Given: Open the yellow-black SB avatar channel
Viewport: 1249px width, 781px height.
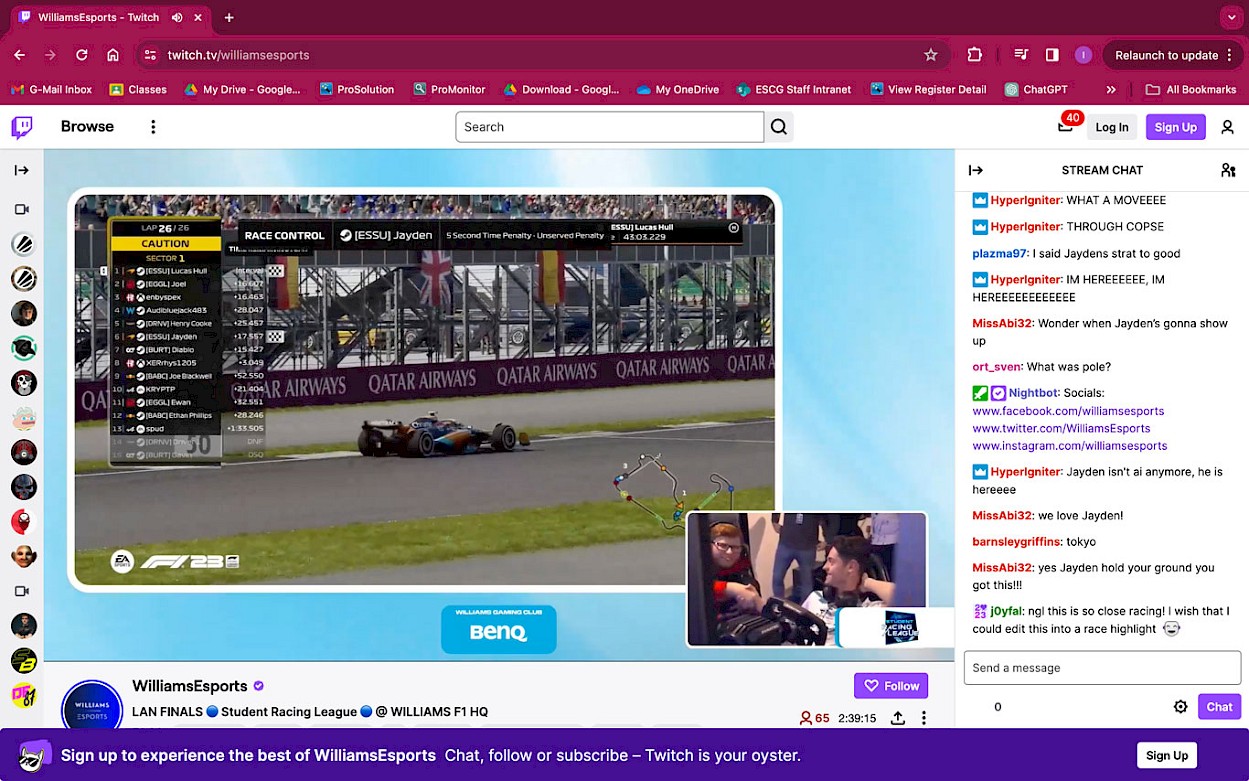Looking at the screenshot, I should coord(24,660).
